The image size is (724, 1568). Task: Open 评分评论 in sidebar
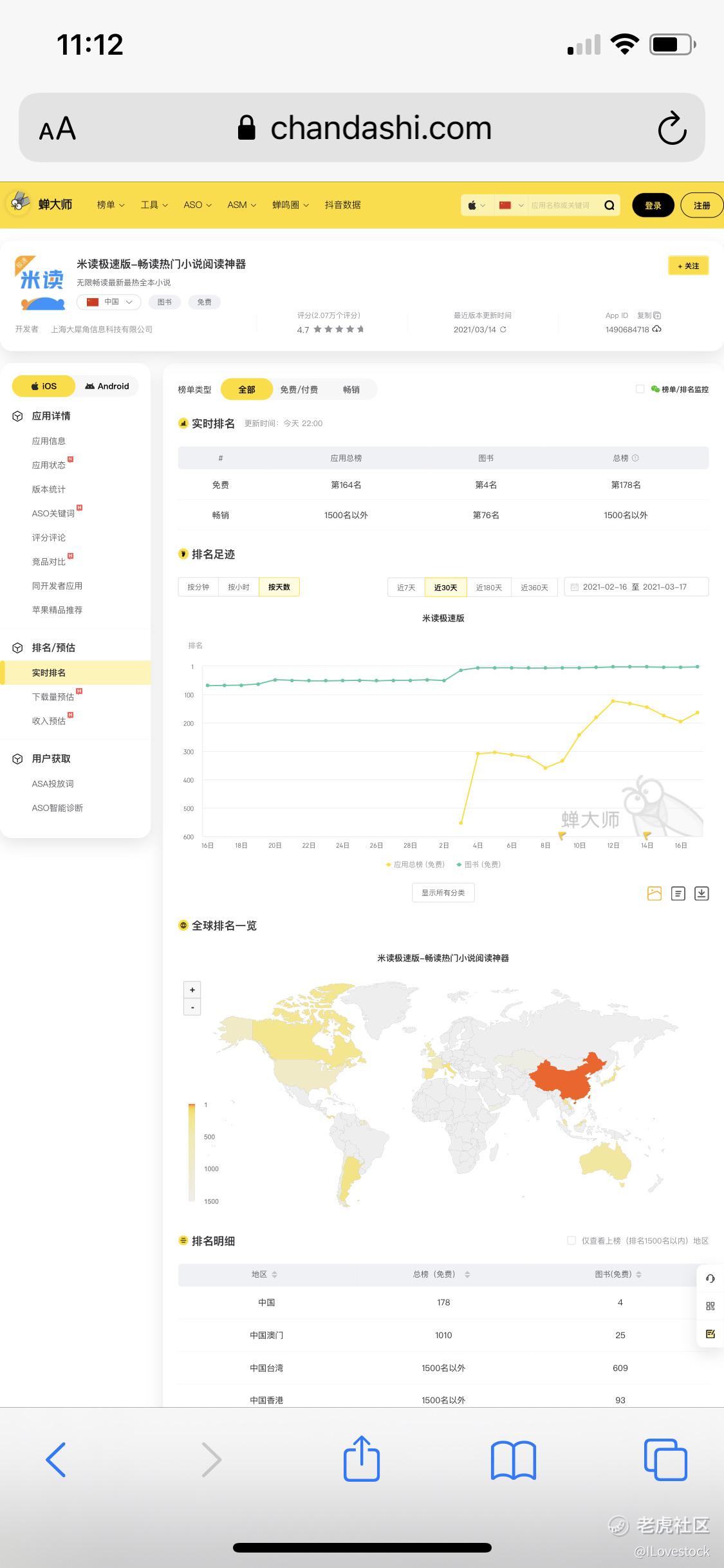point(49,537)
